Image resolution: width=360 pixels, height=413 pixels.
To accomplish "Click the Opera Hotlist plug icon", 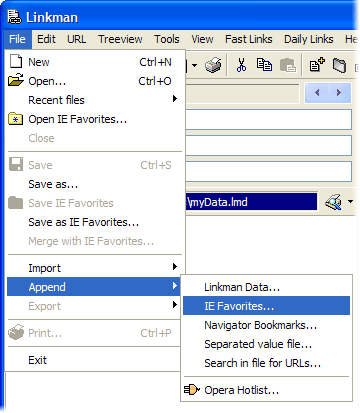I will click(192, 389).
